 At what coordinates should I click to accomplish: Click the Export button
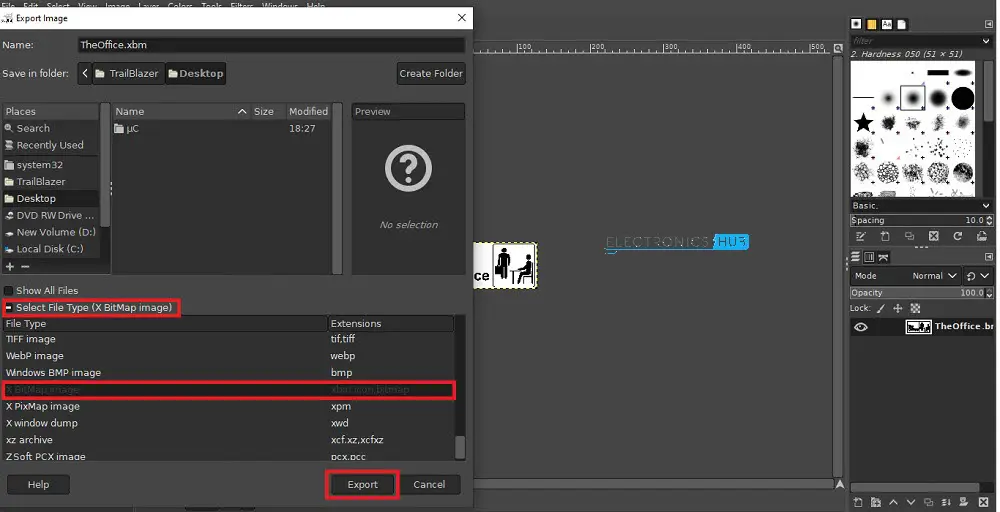(362, 485)
